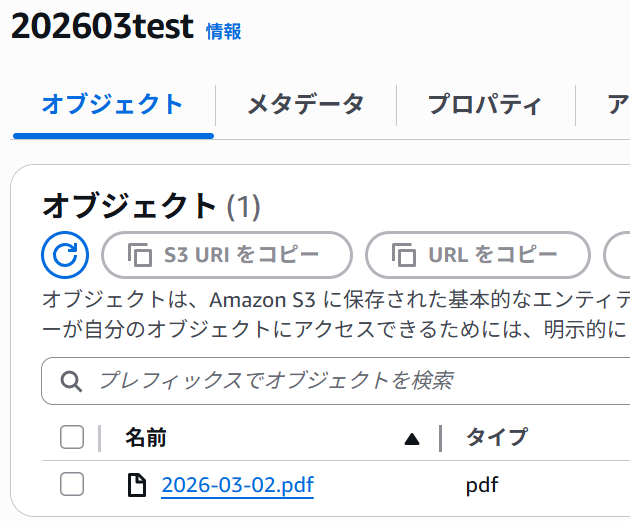
Task: Click copy icon in S3 URI button
Action: click(x=139, y=255)
